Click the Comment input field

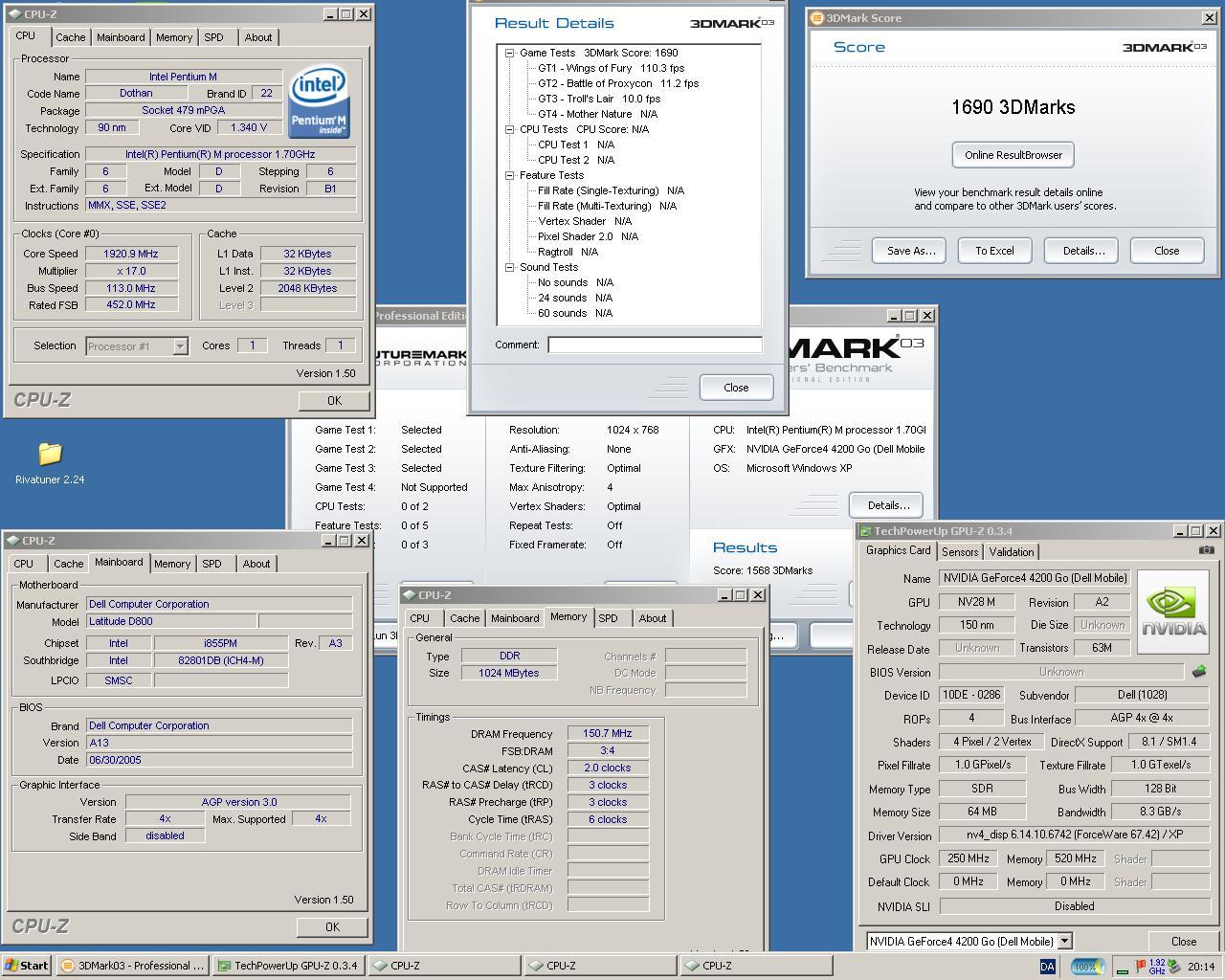[655, 345]
